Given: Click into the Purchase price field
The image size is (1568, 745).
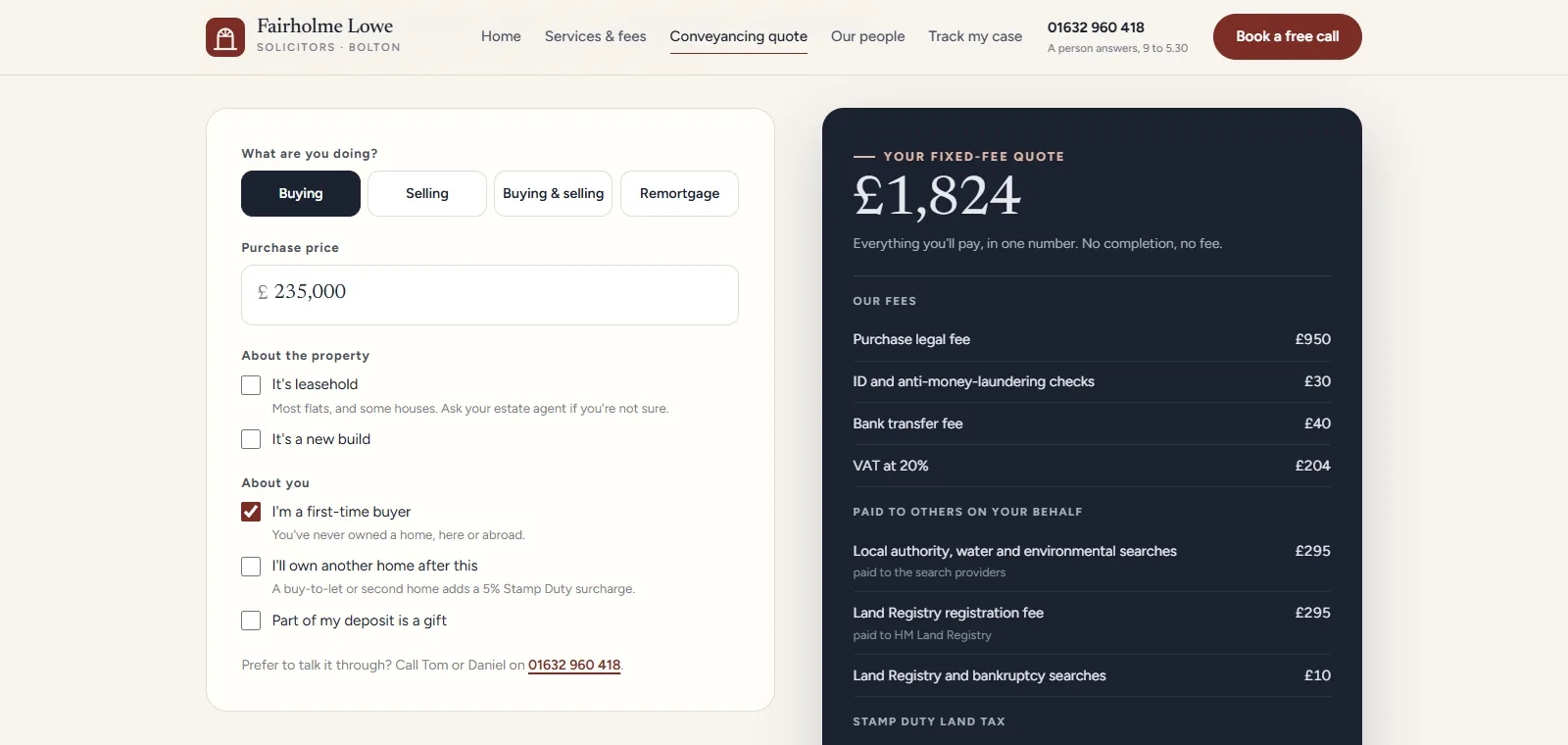Looking at the screenshot, I should 490,295.
